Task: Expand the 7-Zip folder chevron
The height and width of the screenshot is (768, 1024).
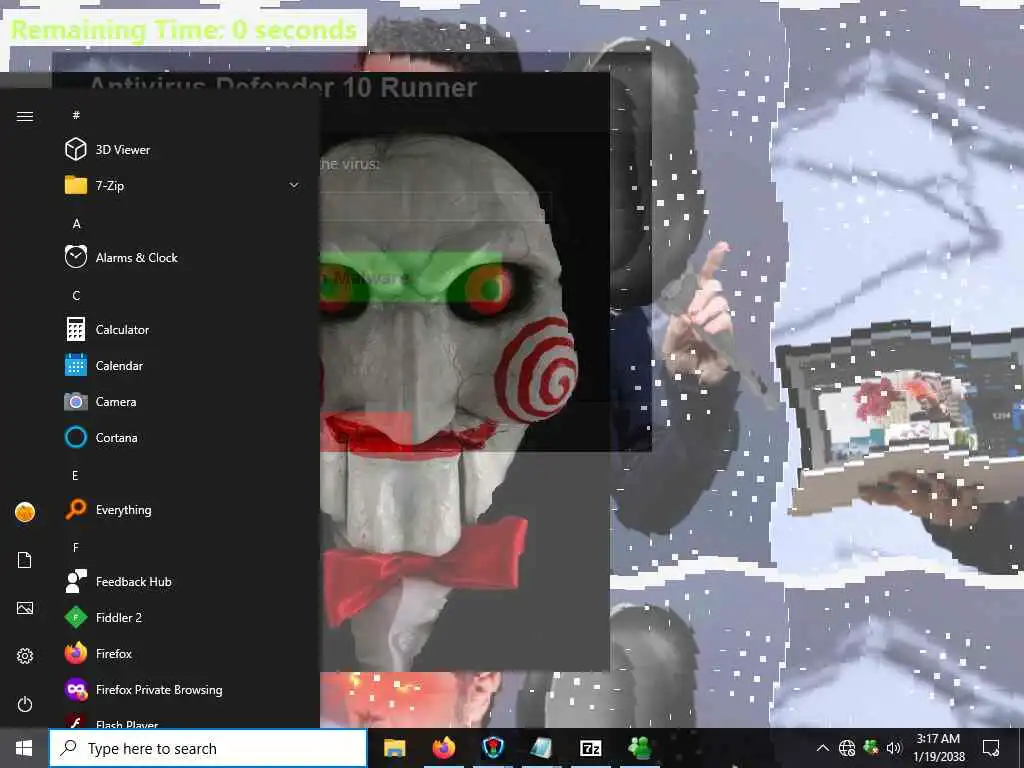Action: point(294,185)
